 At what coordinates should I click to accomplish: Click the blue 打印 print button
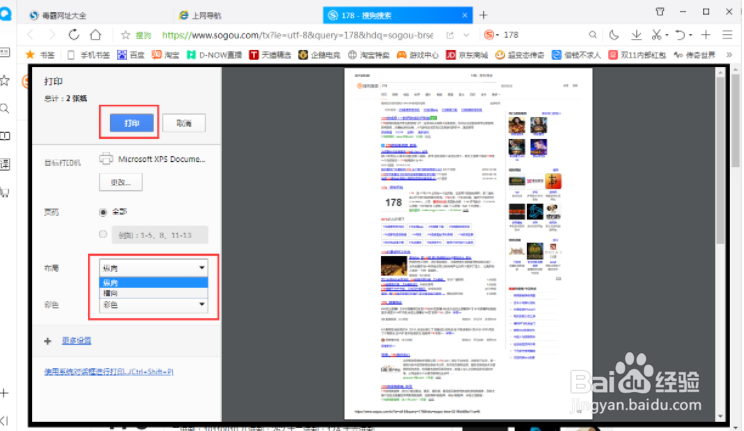tap(131, 123)
